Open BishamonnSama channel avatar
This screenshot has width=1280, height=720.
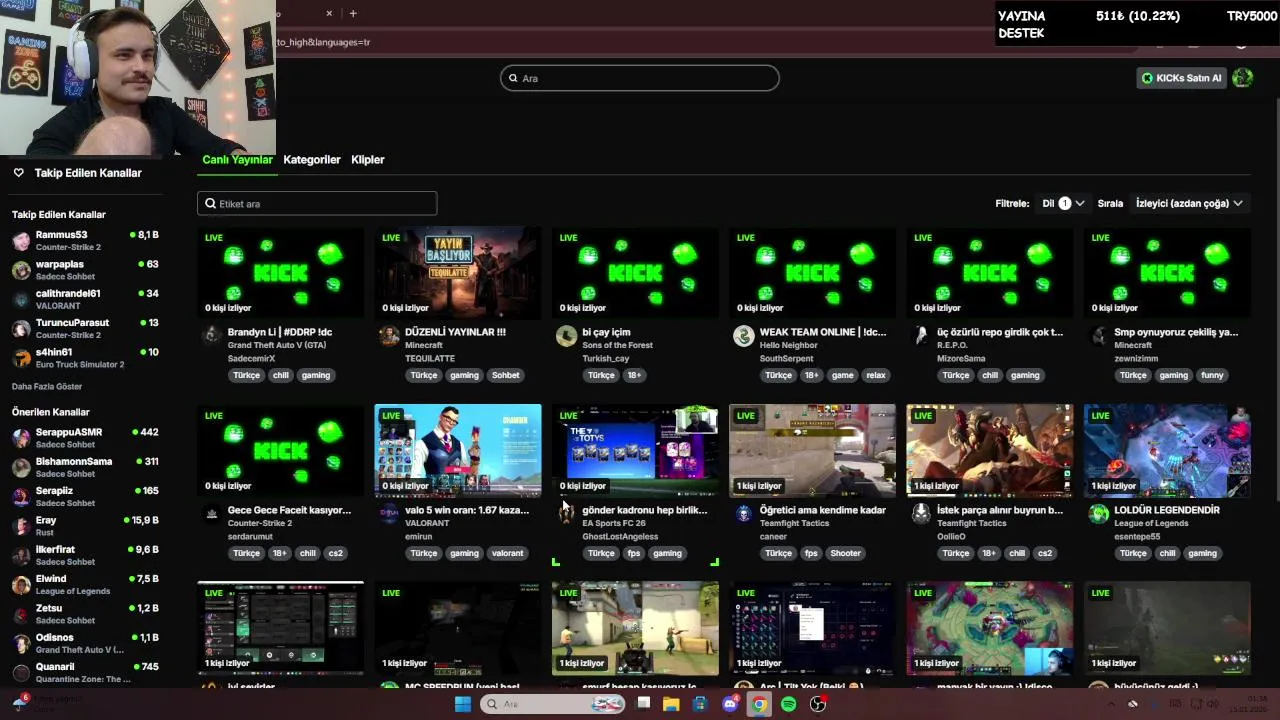pyautogui.click(x=21, y=467)
